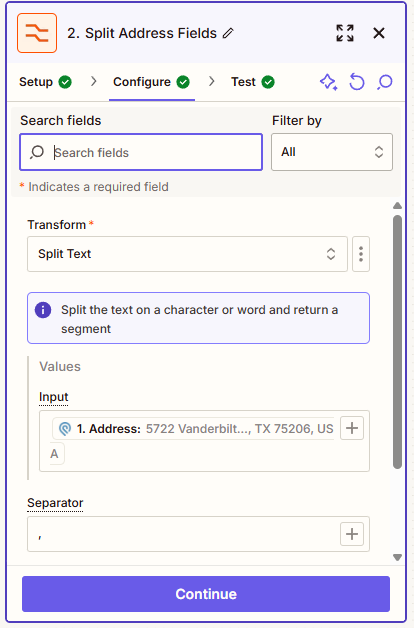Open three-dot menu beside Transform field

pyautogui.click(x=361, y=254)
